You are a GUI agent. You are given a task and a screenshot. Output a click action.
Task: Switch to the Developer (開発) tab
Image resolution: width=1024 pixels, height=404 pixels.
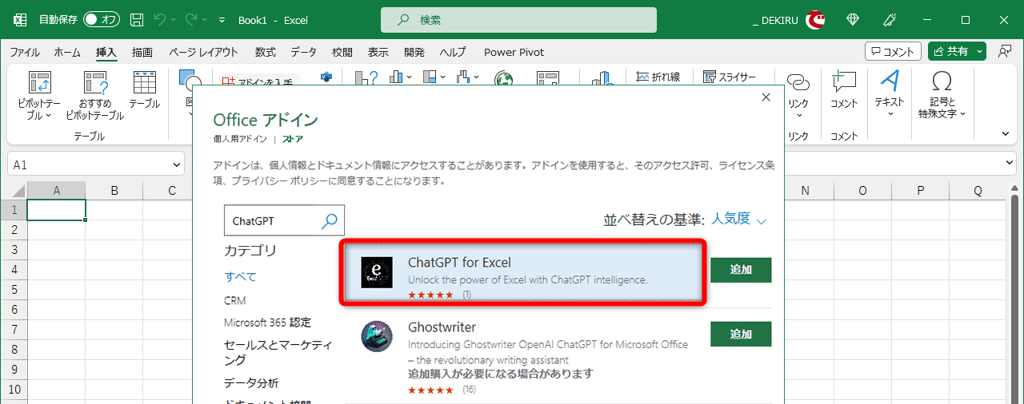click(x=414, y=52)
